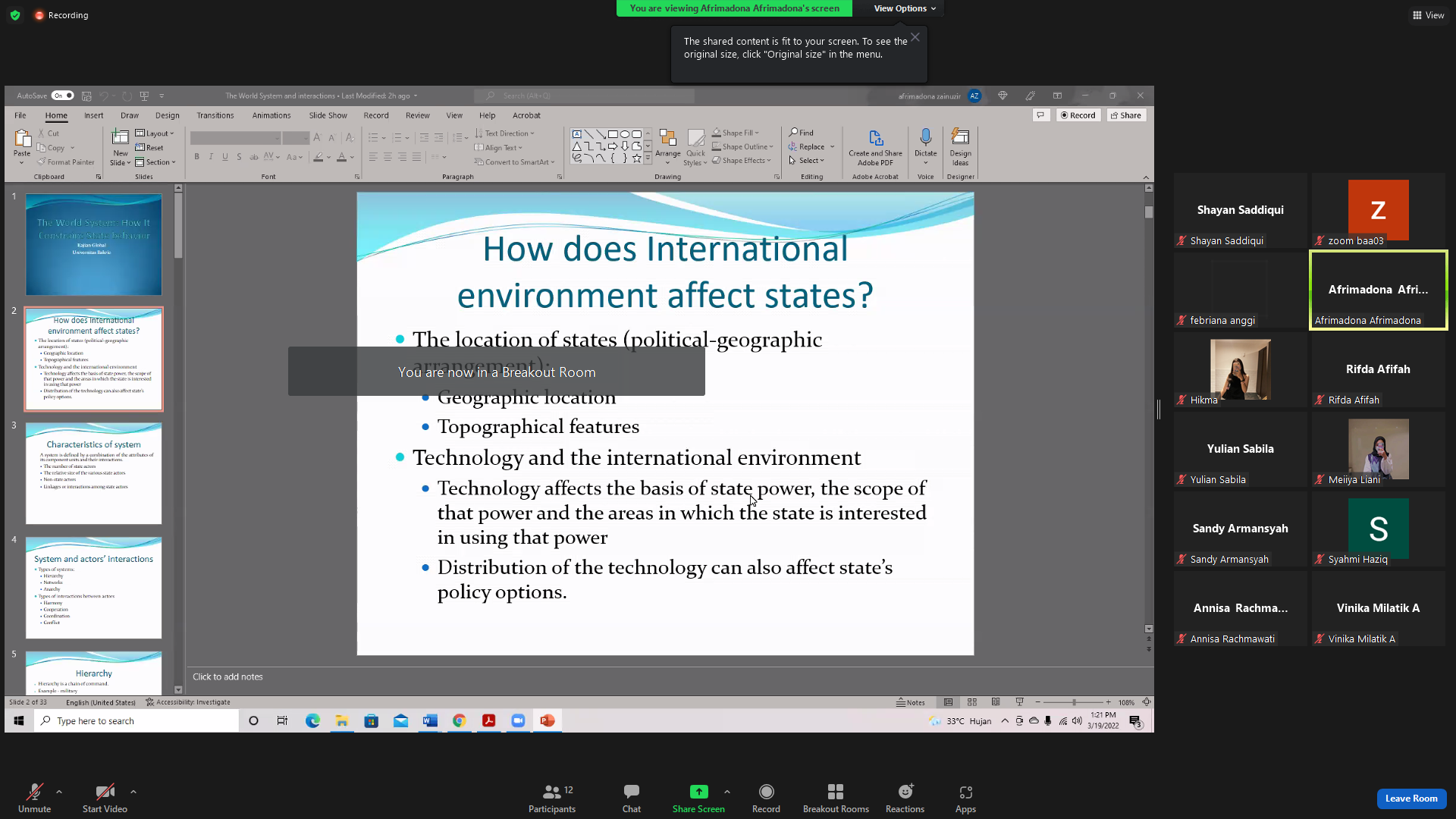Expand video options arrow next to Start Video
1456x819 pixels.
(x=133, y=792)
